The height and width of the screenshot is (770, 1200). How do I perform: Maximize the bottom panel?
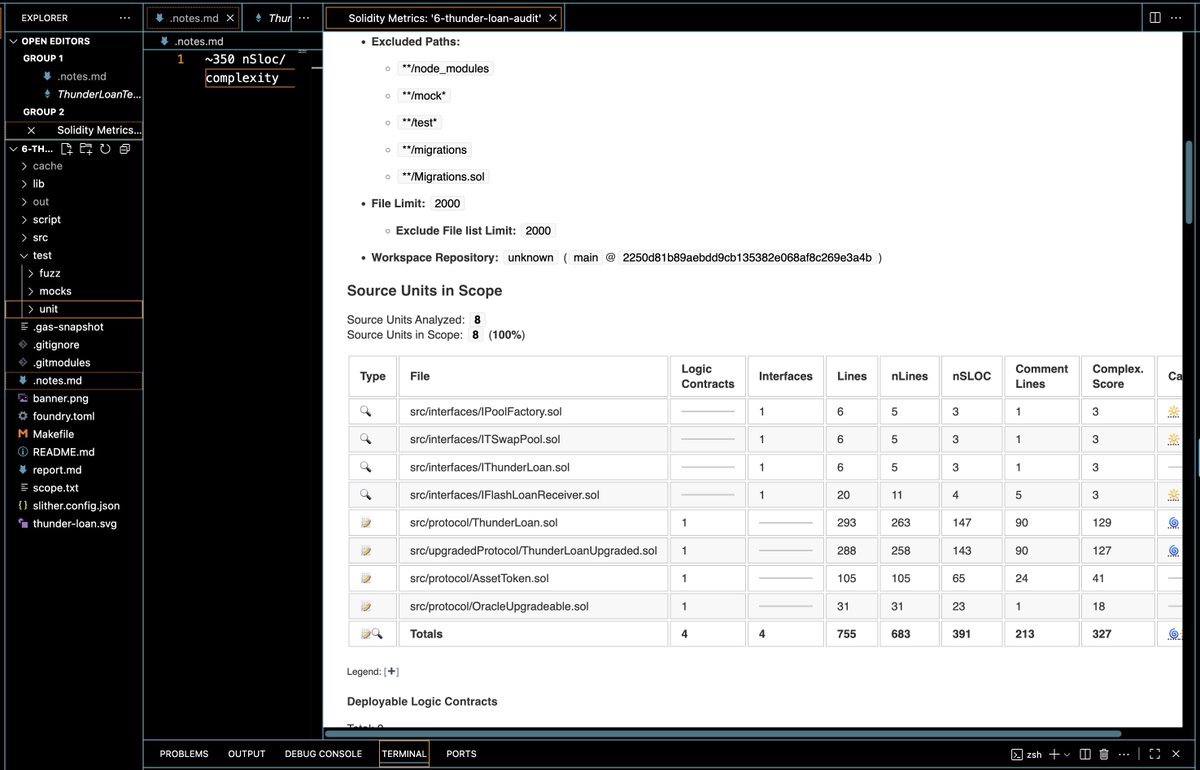1154,754
